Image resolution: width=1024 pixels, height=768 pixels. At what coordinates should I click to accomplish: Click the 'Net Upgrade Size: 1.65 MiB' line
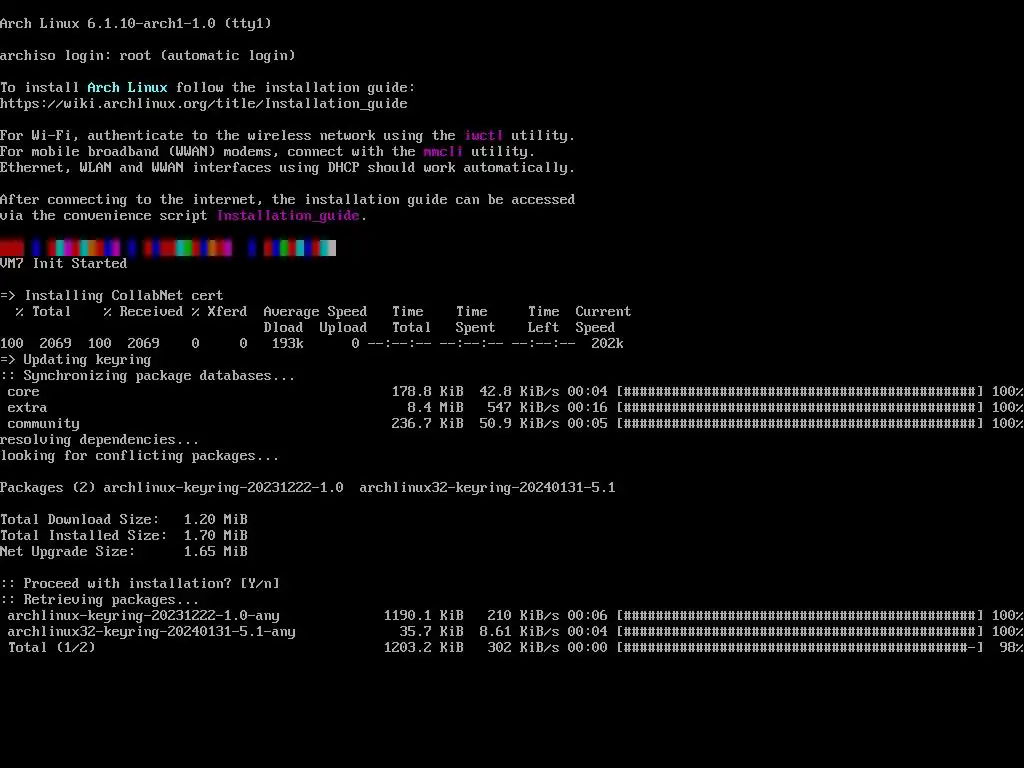tap(124, 551)
